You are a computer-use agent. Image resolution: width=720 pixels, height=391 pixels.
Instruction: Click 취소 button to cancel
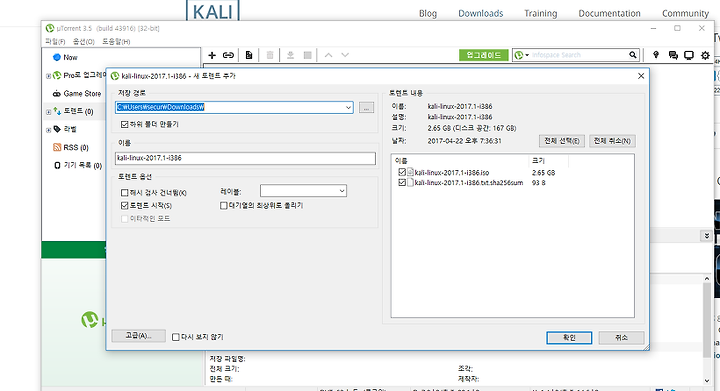click(621, 338)
